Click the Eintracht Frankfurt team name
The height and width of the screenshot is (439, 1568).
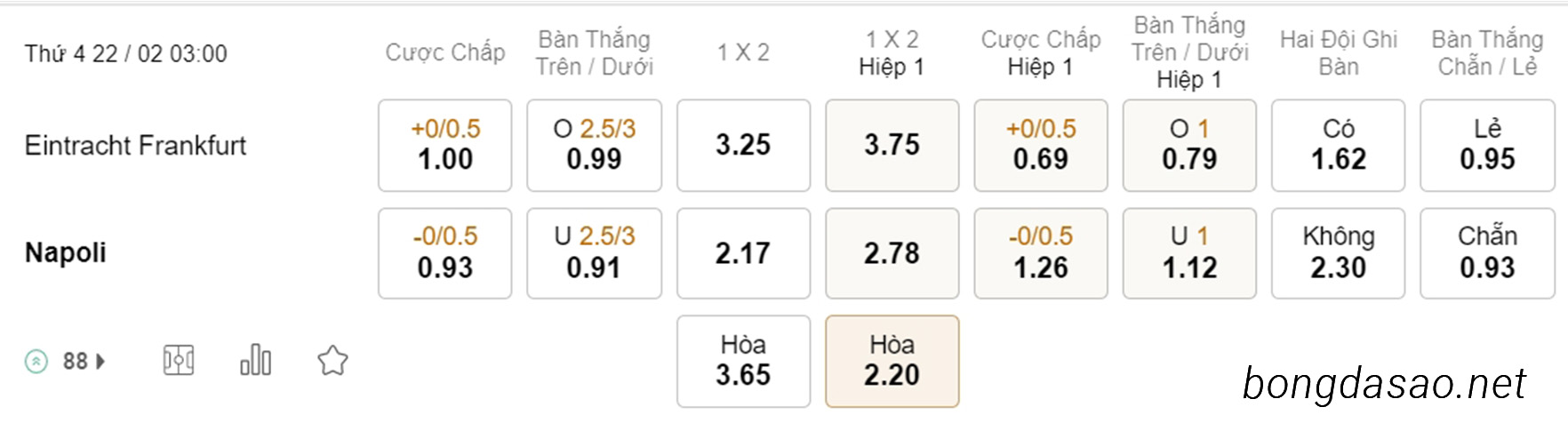(135, 145)
